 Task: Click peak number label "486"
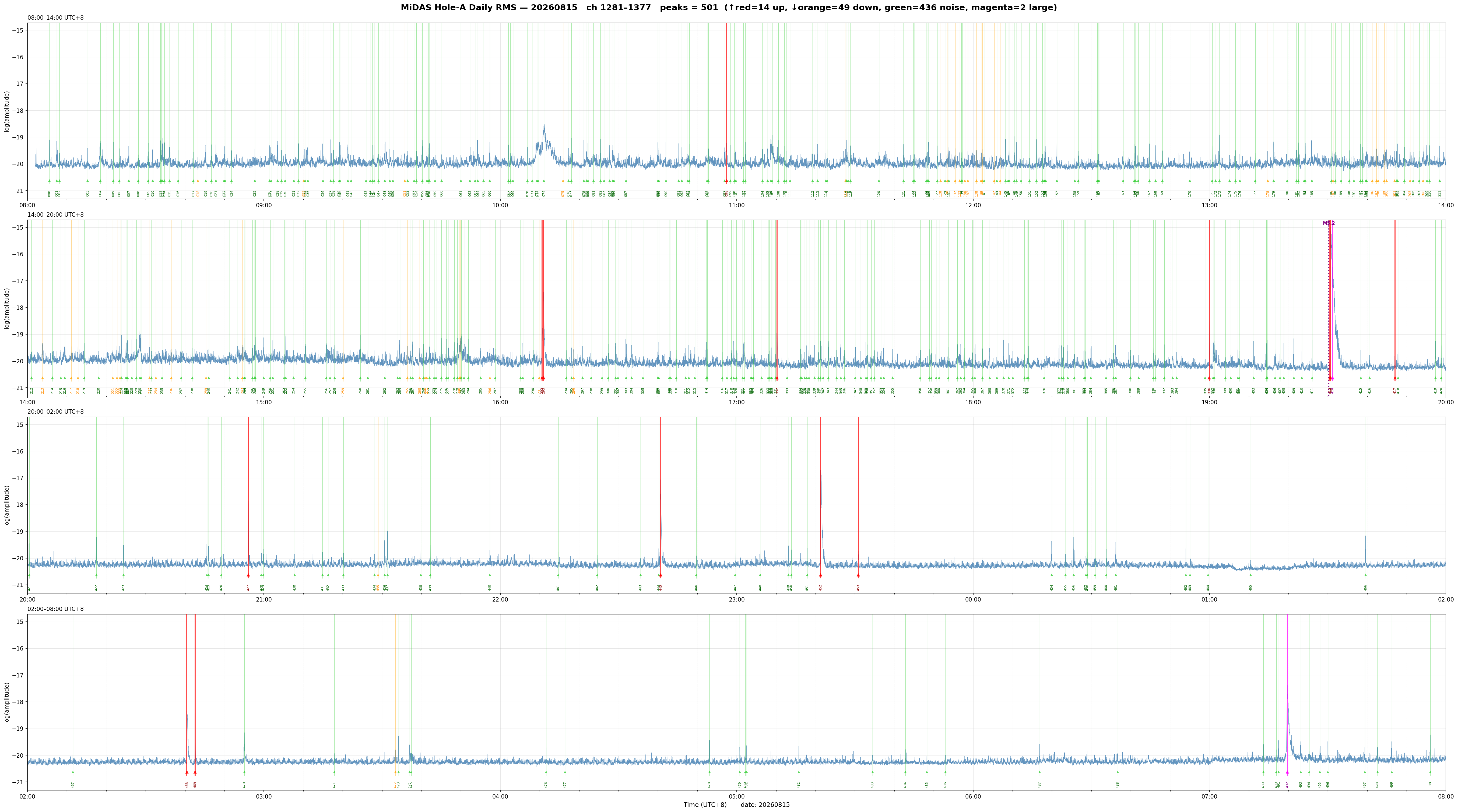click(945, 785)
